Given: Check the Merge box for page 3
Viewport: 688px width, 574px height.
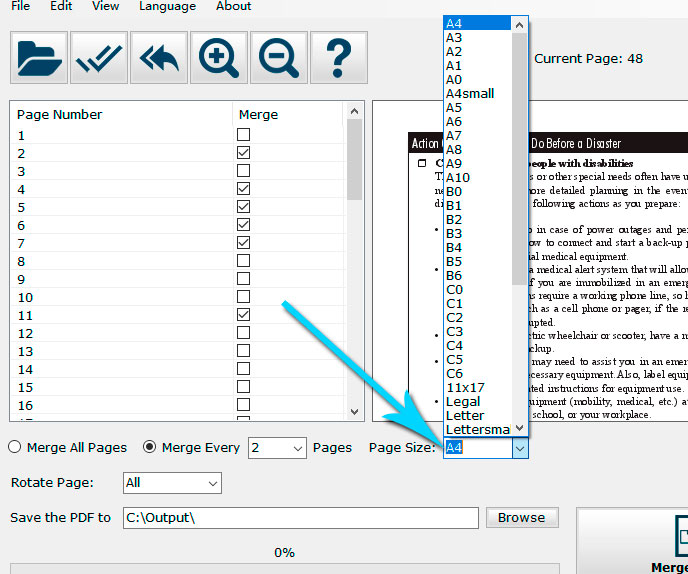Looking at the screenshot, I should [x=244, y=171].
